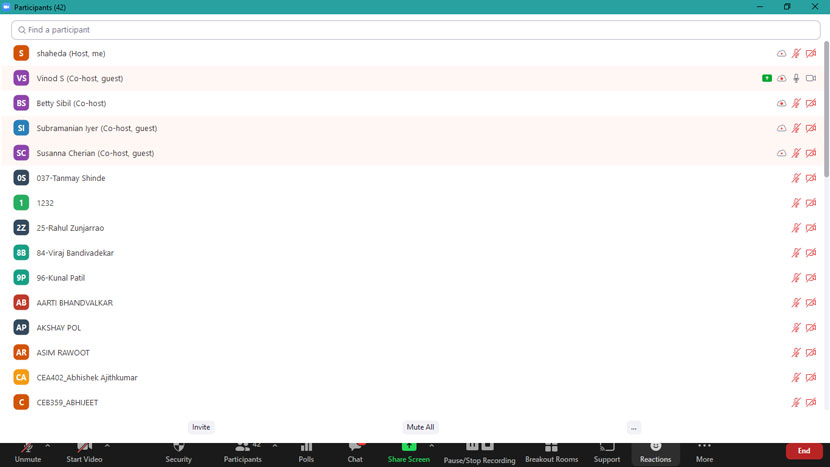Open the Polls panel
Image resolution: width=830 pixels, height=467 pixels.
coord(306,452)
